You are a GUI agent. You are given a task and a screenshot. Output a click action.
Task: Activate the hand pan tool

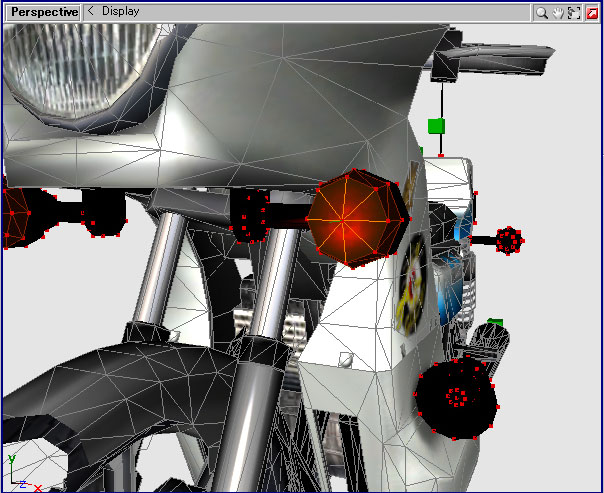(558, 13)
